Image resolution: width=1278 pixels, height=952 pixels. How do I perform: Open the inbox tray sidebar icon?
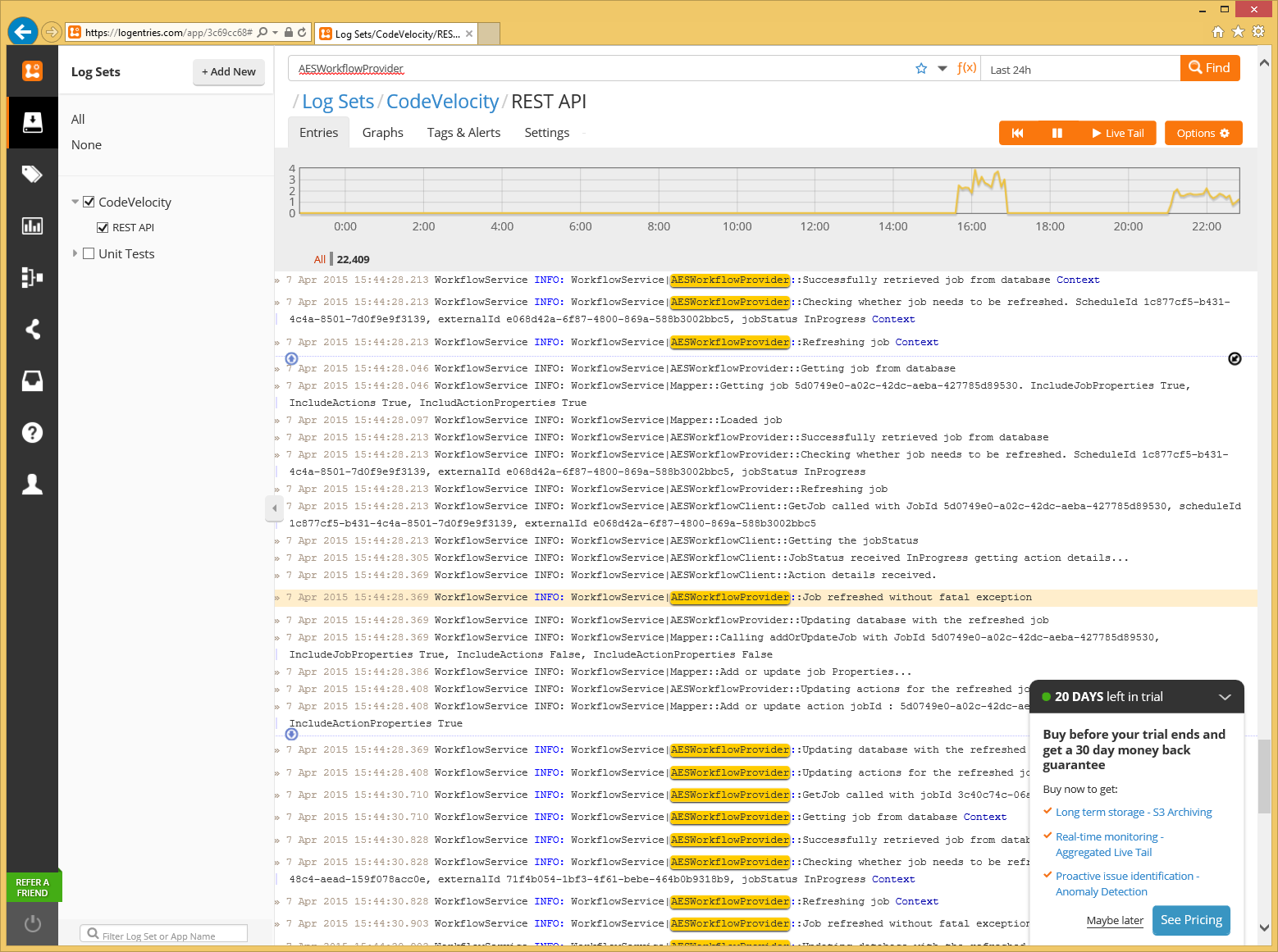32,380
